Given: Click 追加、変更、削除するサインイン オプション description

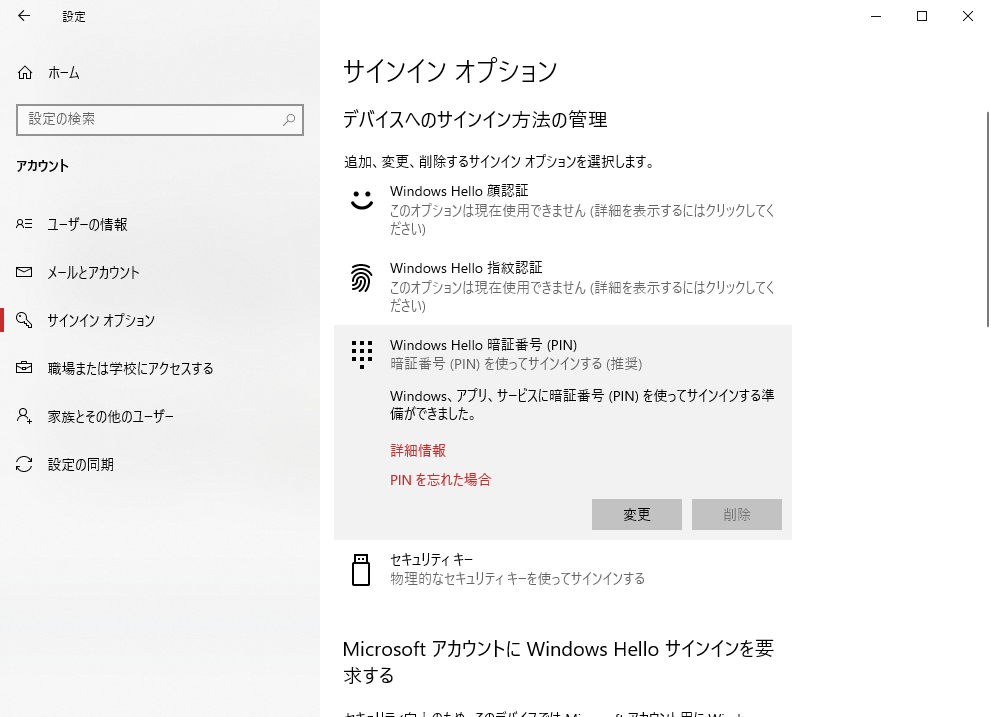Looking at the screenshot, I should click(499, 162).
